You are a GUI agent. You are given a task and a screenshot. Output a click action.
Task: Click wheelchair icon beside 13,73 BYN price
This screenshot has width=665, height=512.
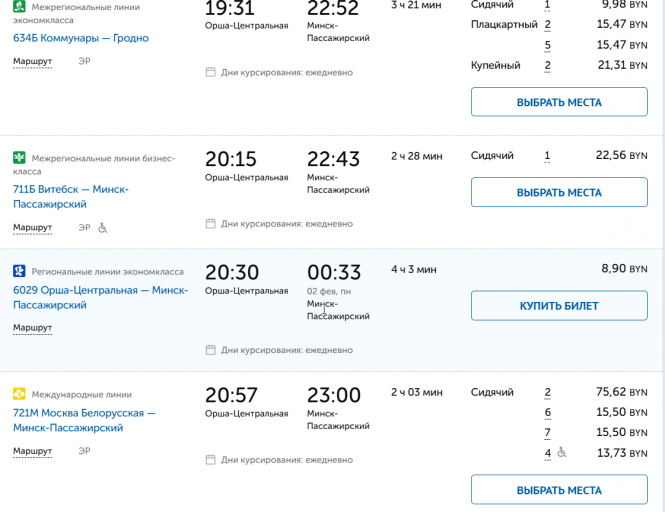click(561, 453)
